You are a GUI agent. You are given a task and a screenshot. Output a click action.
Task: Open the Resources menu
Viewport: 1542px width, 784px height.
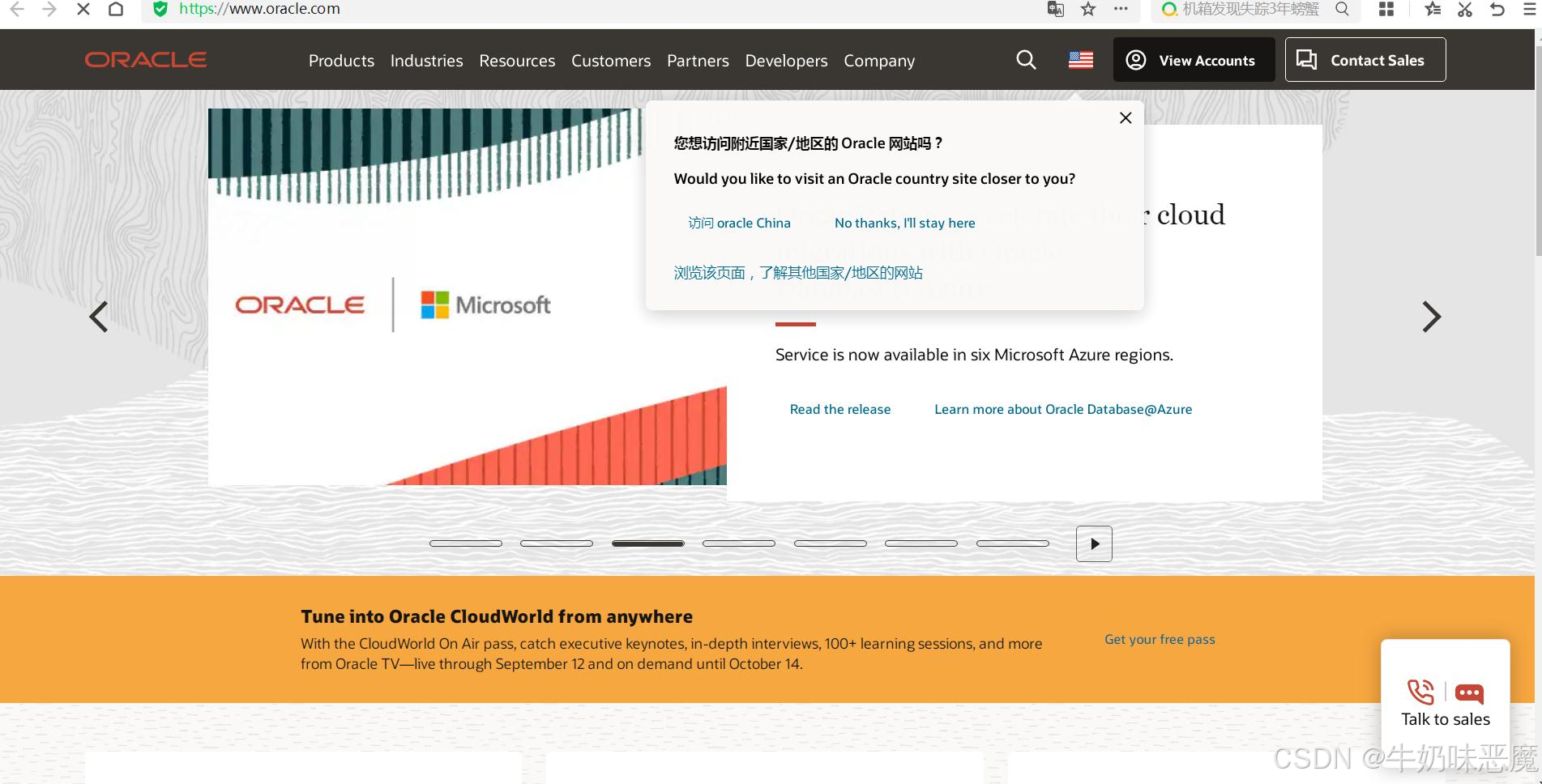pos(517,61)
